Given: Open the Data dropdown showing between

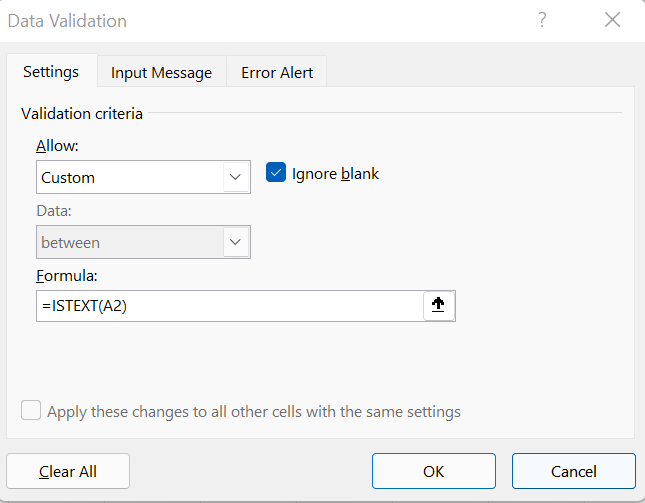Looking at the screenshot, I should [x=143, y=242].
